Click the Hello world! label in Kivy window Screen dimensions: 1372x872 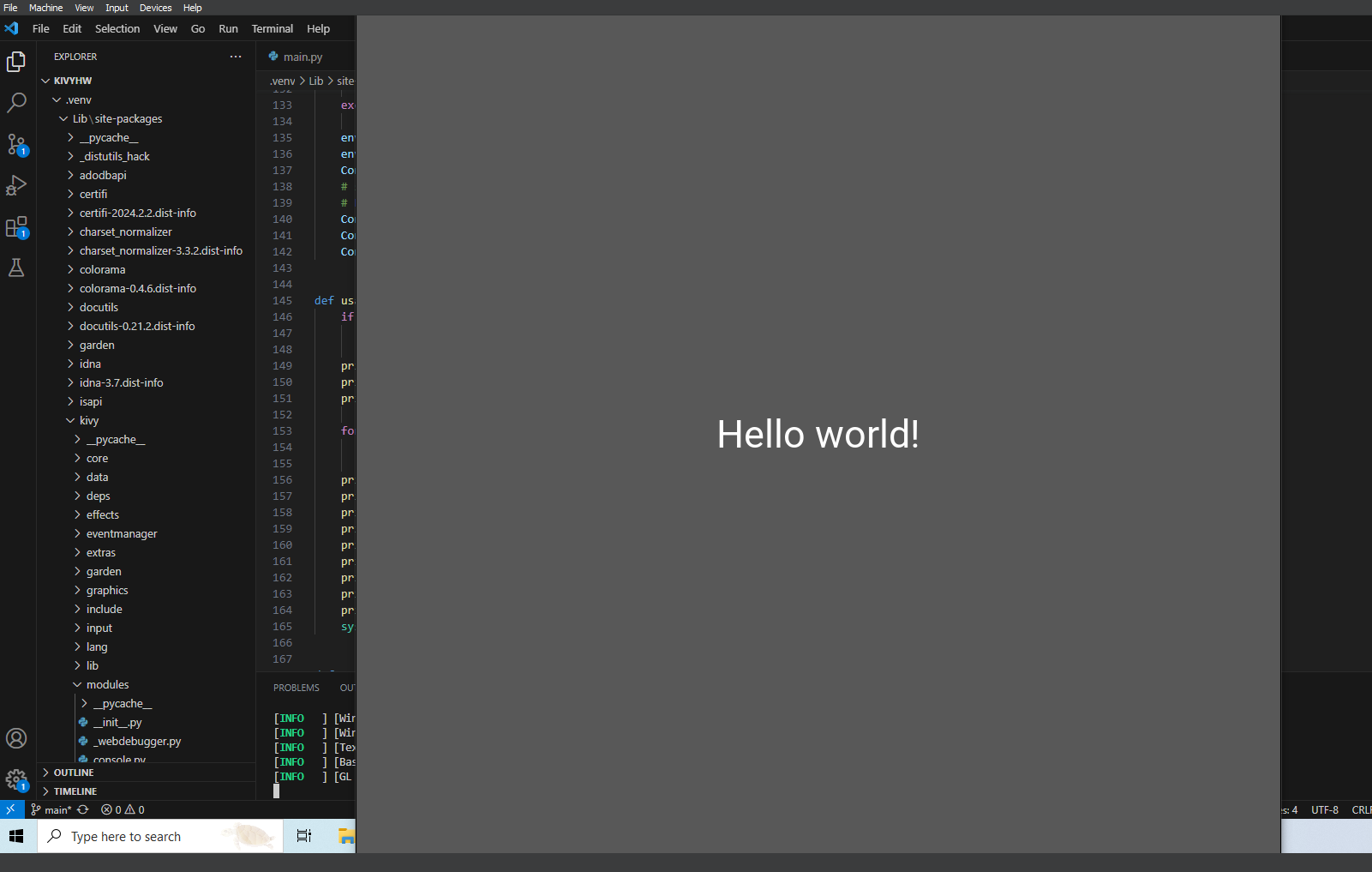pos(818,434)
